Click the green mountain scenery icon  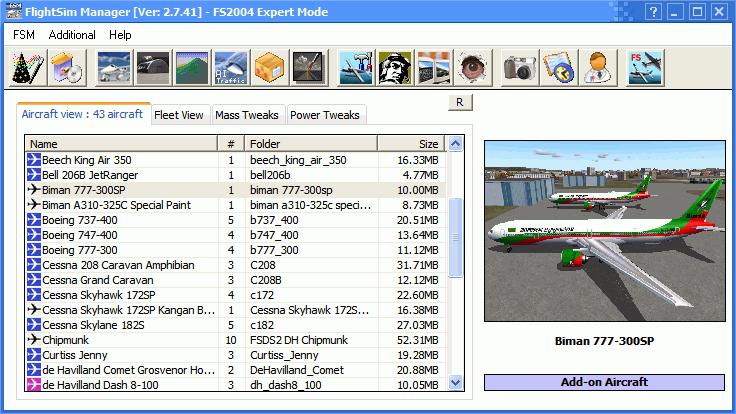(x=192, y=68)
